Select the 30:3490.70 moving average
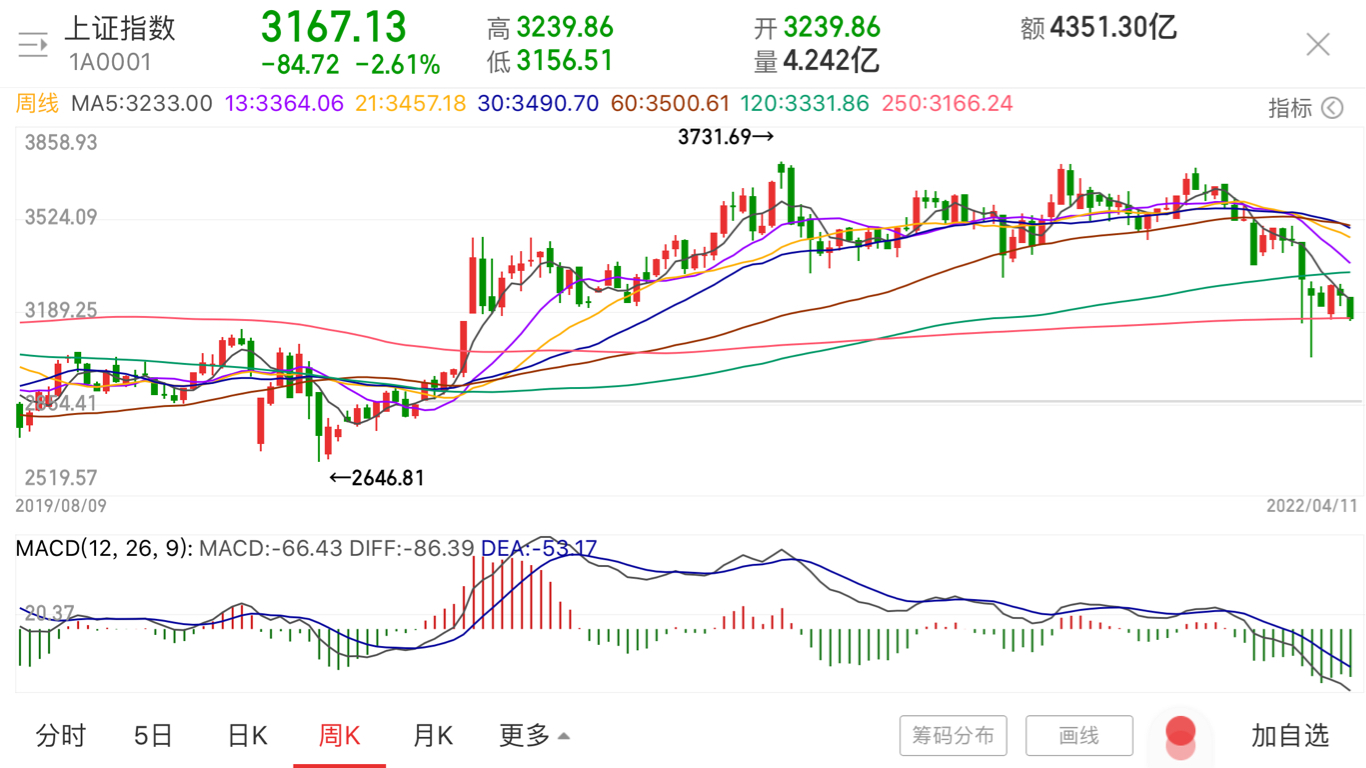Image resolution: width=1366 pixels, height=768 pixels. pyautogui.click(x=537, y=103)
